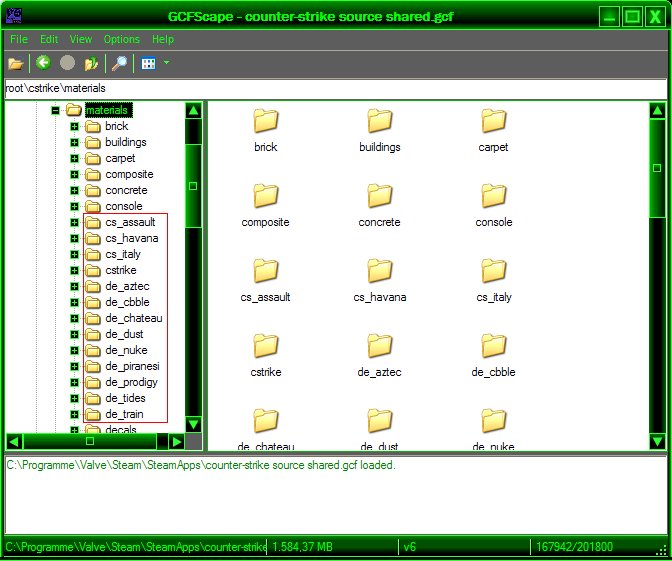Select de_piranesi in the folder tree

(x=132, y=366)
